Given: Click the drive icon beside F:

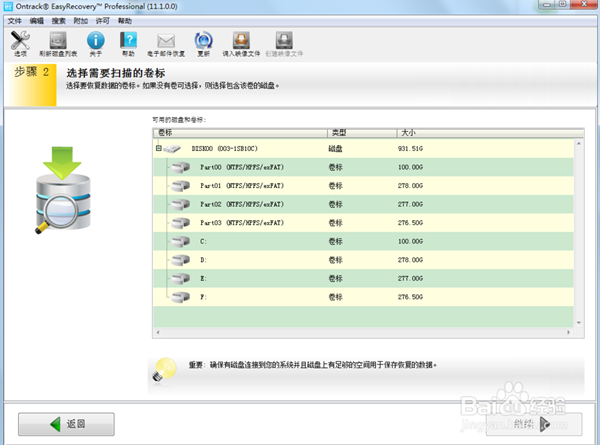Looking at the screenshot, I should coord(181,297).
